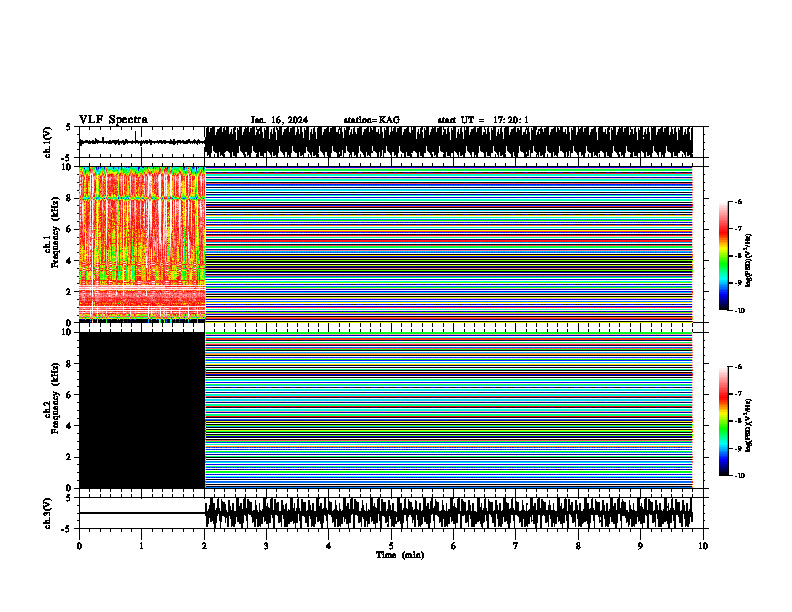Click the time axis tick label 6
This screenshot has height=612, width=792.
[x=453, y=546]
